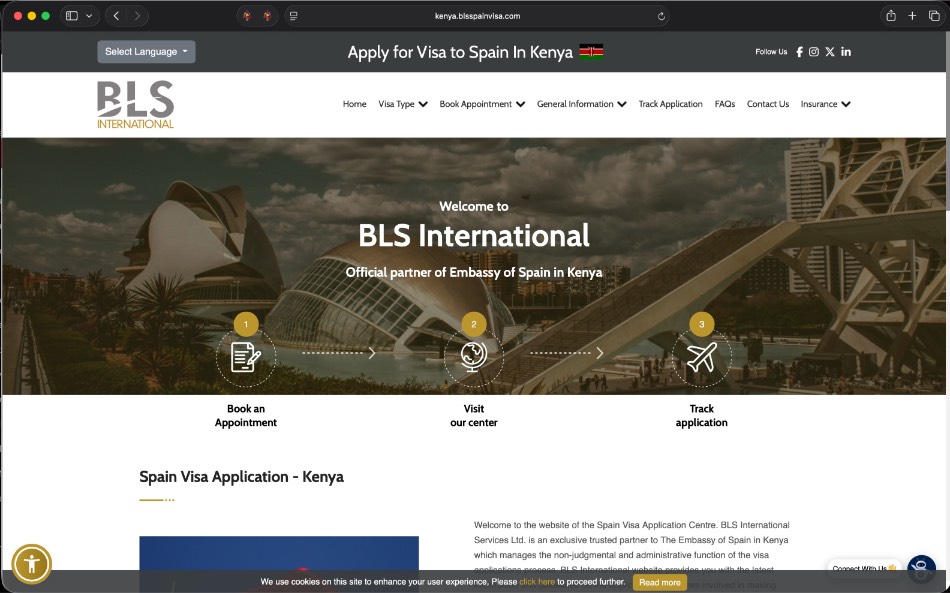Expand the Insurance menu
Viewport: 950px width, 593px height.
click(826, 104)
